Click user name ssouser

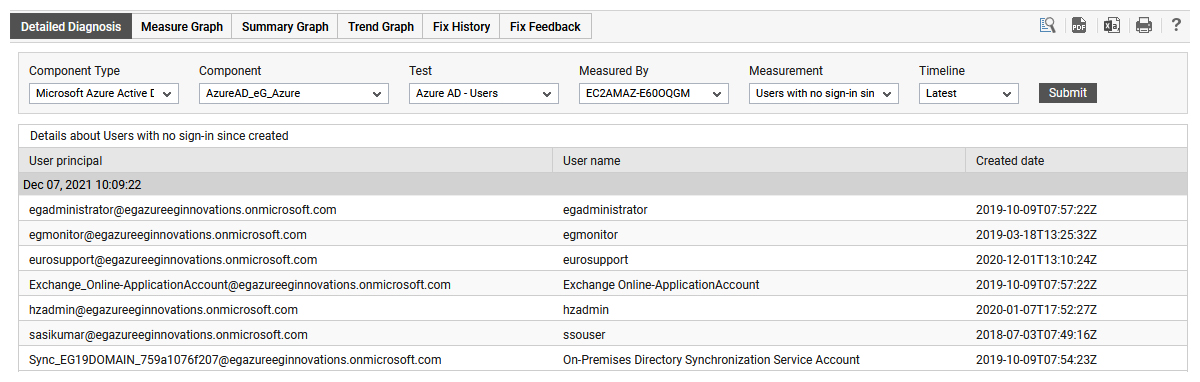tap(585, 335)
